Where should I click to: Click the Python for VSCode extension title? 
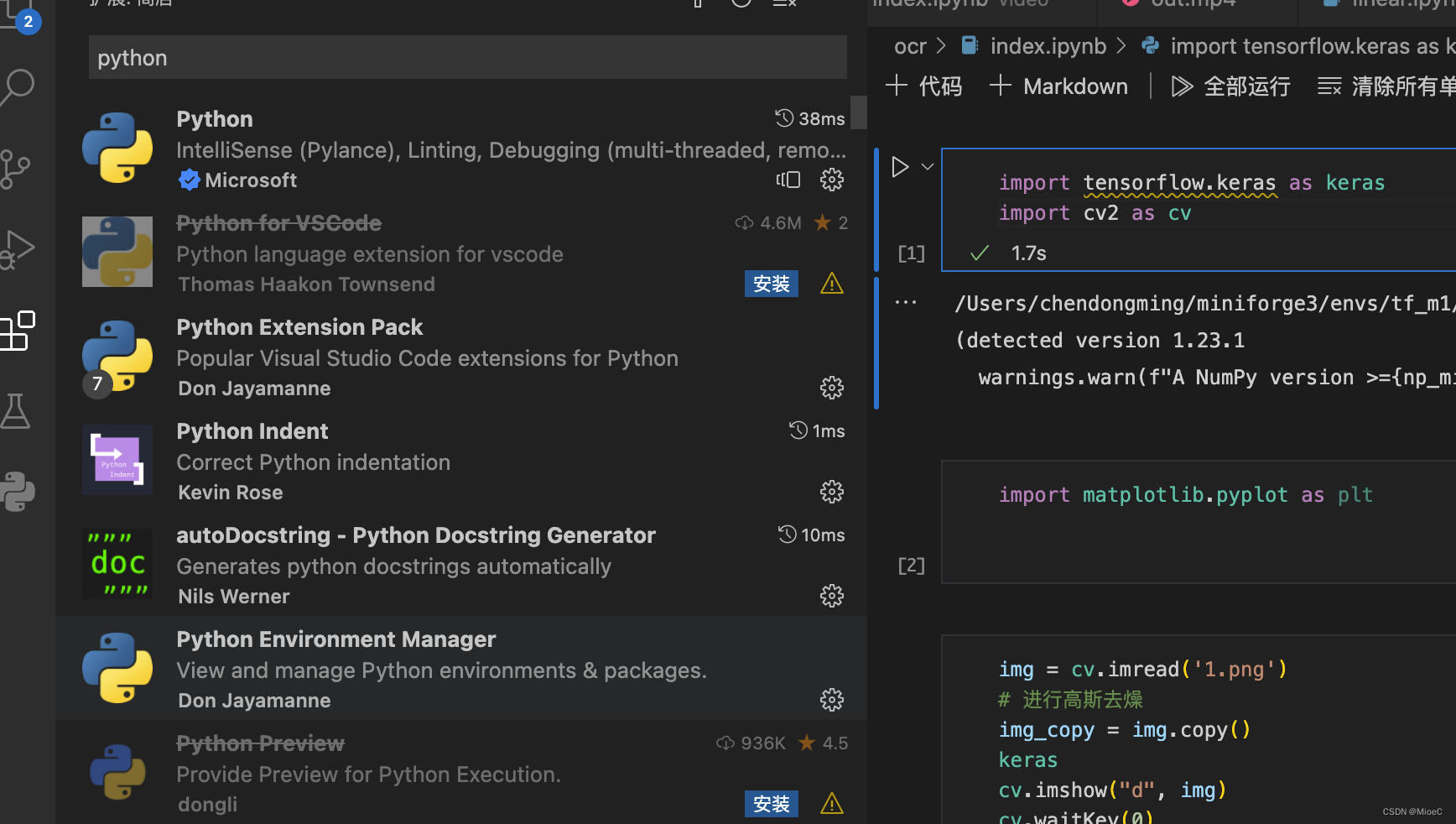[x=279, y=223]
